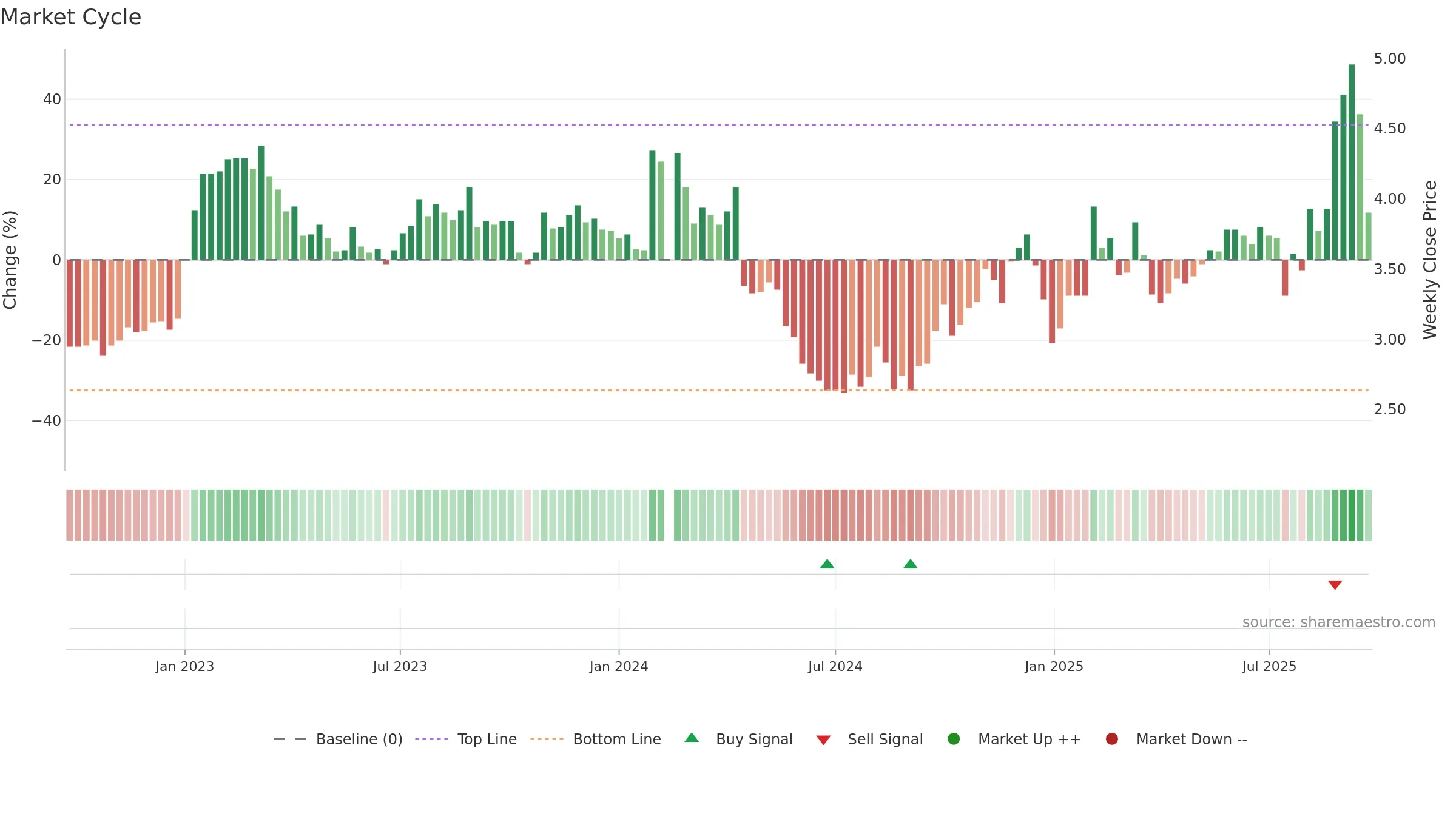Click the red Market Down circle in legend

1112,739
